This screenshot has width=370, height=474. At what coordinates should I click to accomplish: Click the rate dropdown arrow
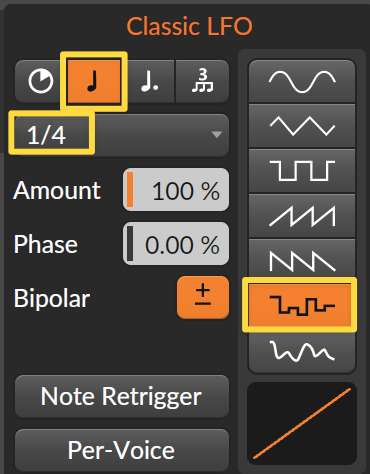[217, 135]
